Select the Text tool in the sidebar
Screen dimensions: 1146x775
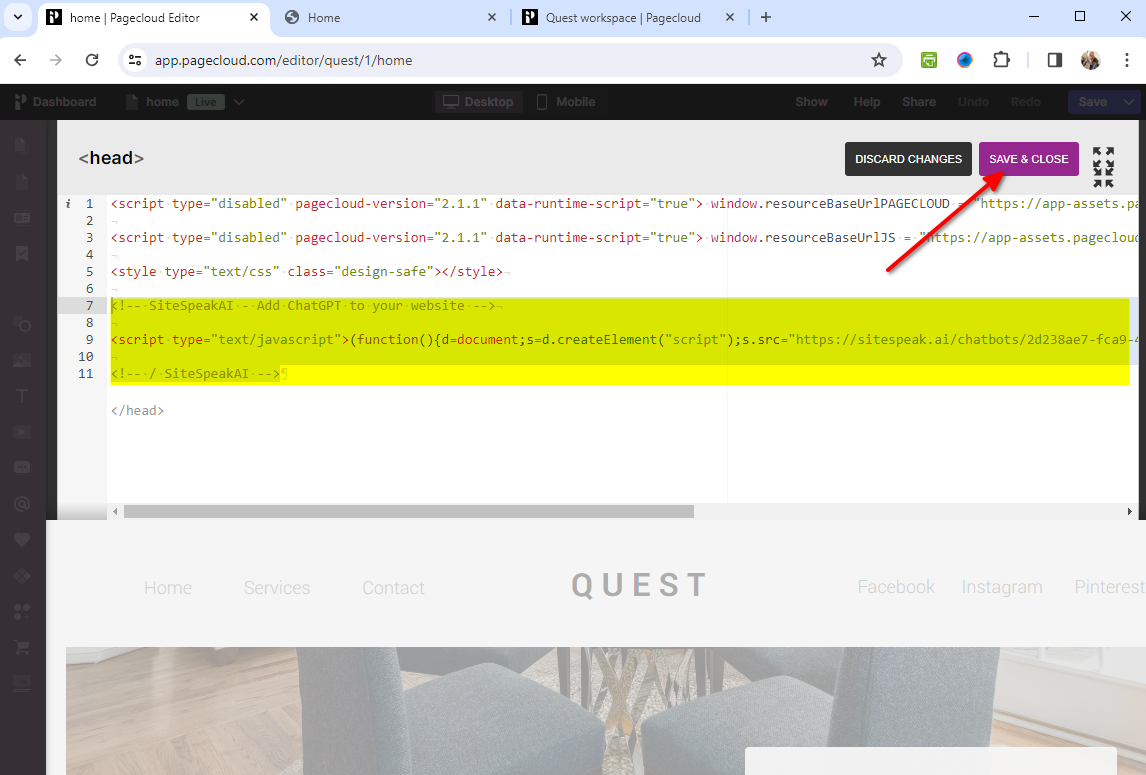[x=21, y=396]
